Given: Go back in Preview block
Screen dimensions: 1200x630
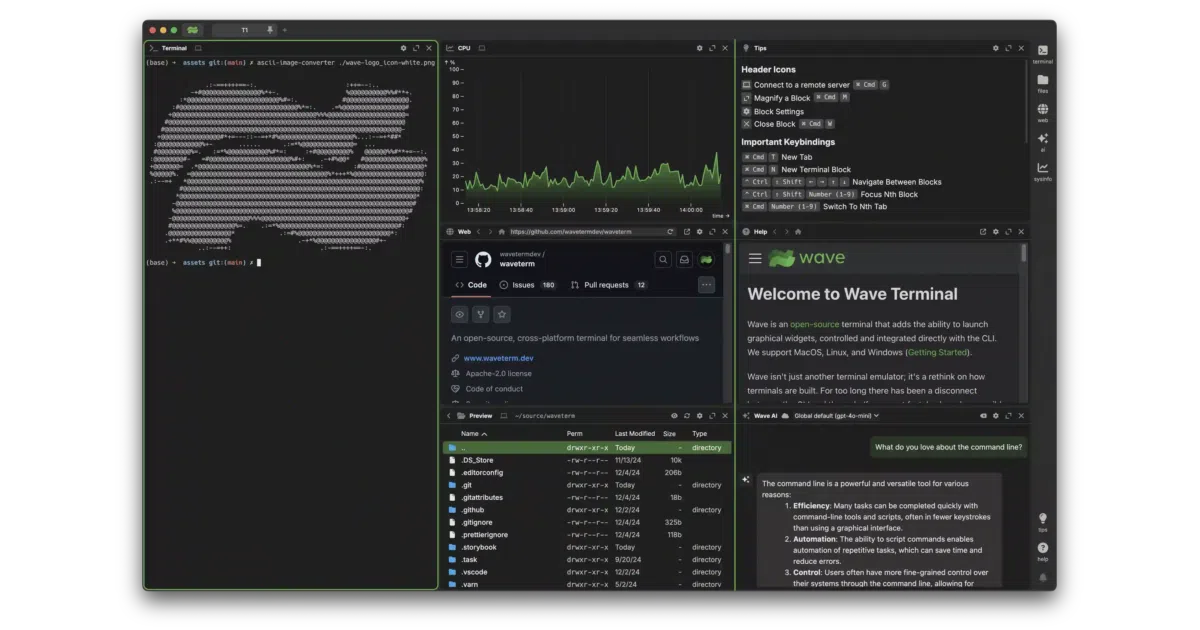Looking at the screenshot, I should [448, 416].
